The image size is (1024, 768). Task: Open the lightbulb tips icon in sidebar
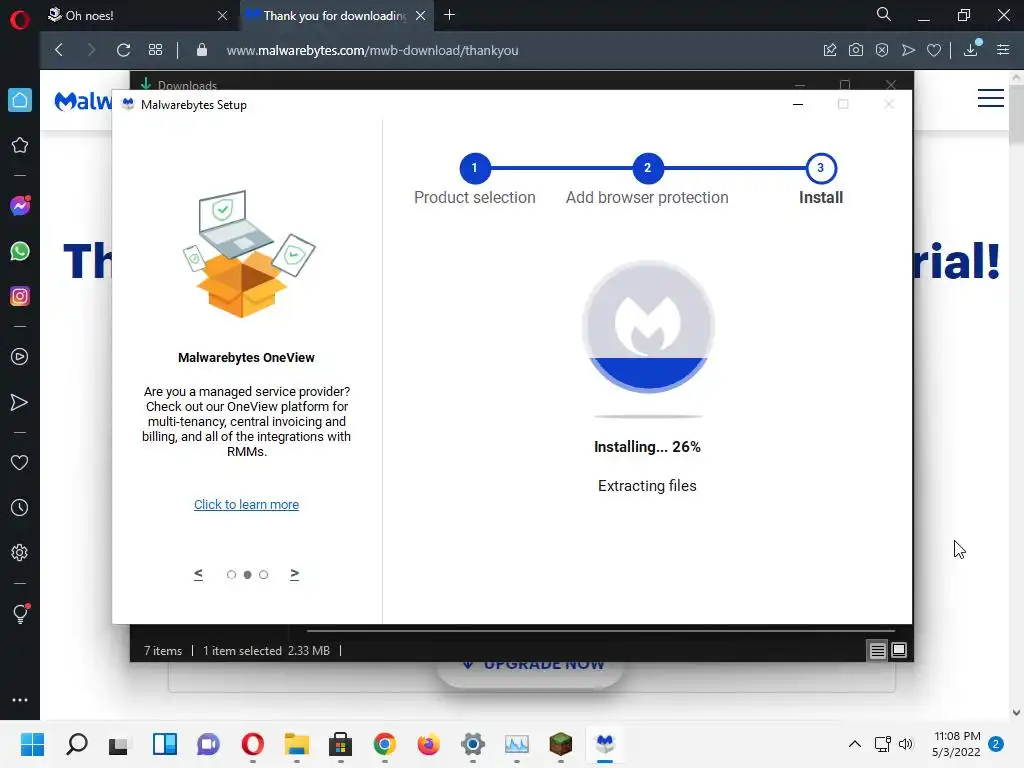(20, 613)
